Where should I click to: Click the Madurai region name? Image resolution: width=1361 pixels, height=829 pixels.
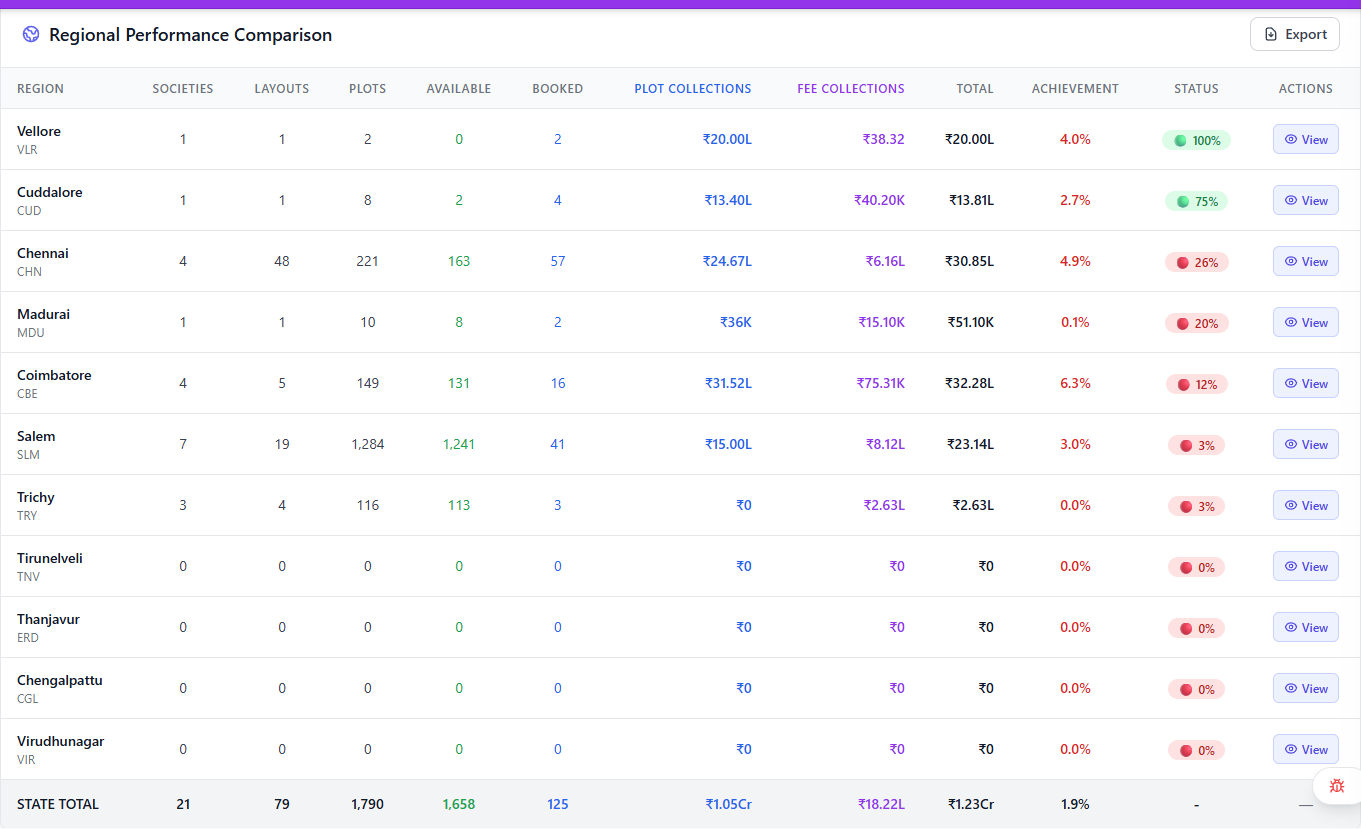point(44,314)
